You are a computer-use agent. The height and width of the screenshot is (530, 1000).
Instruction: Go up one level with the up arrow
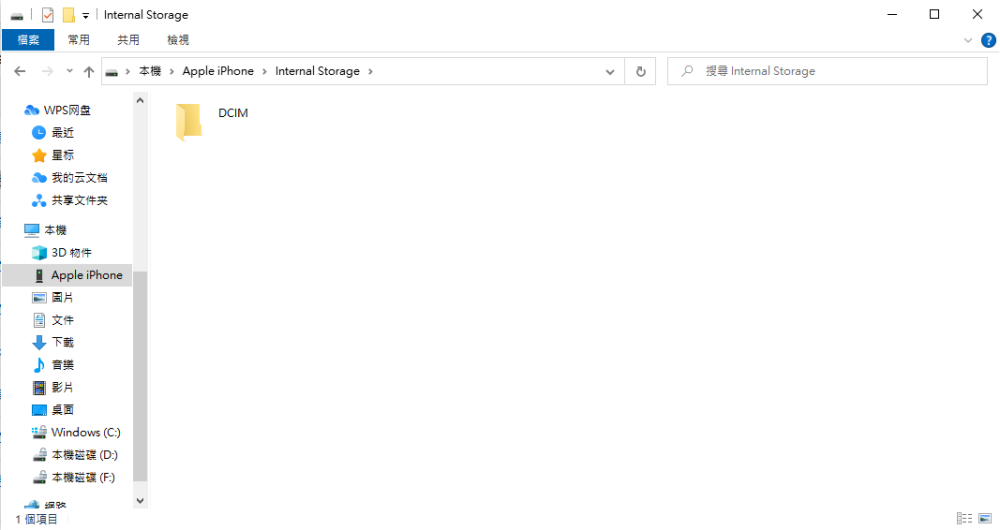pos(89,71)
